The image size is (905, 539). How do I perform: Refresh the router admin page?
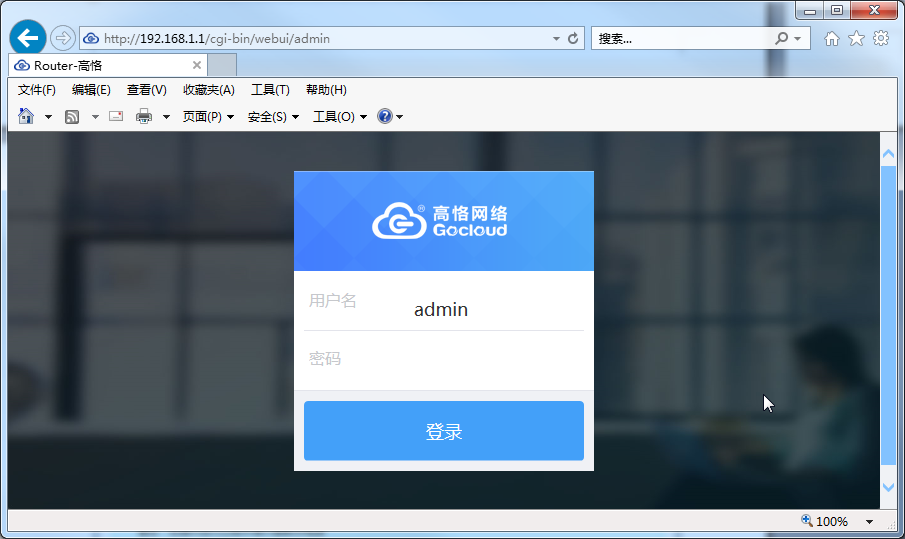click(573, 39)
